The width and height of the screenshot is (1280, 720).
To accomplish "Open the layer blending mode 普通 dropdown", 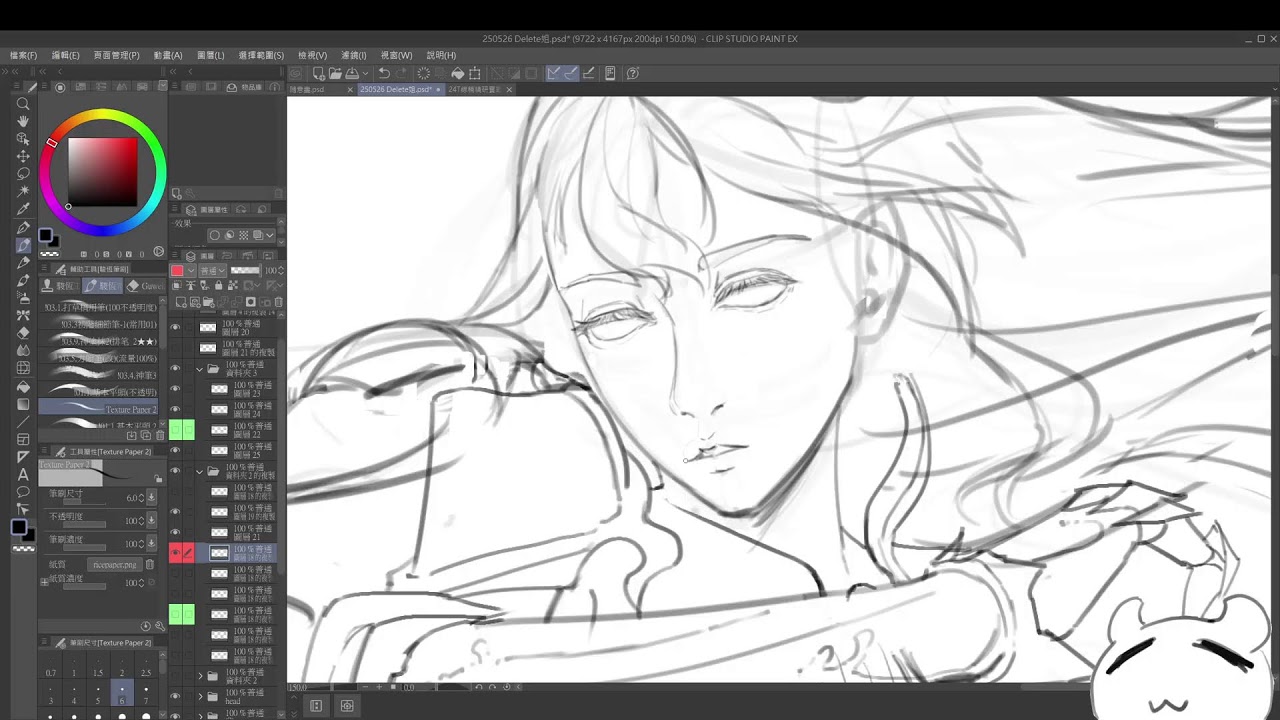I will 211,270.
